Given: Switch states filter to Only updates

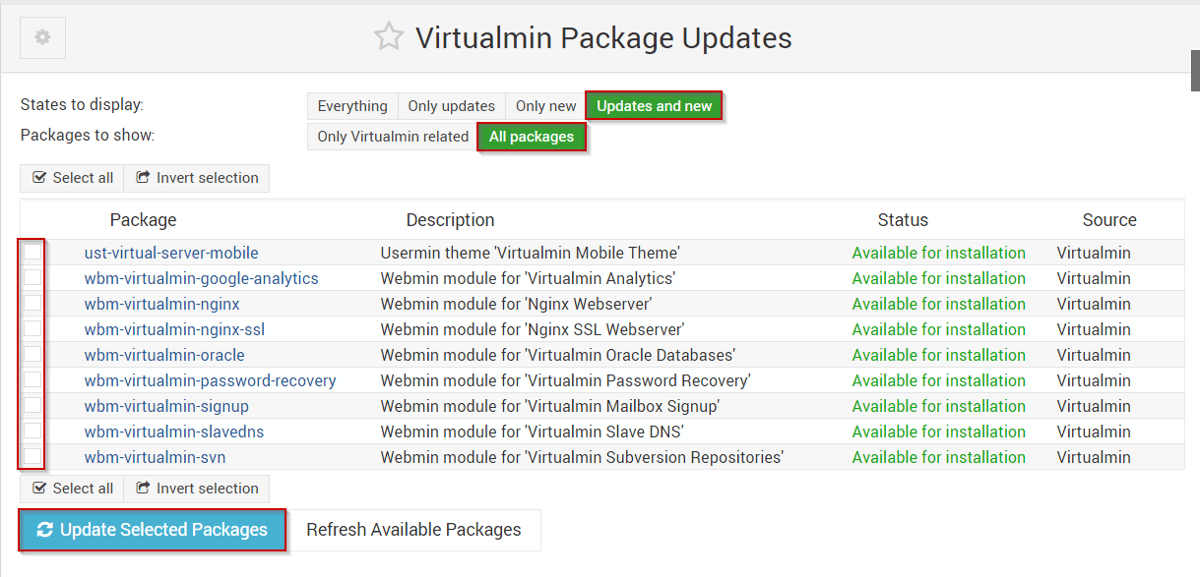Looking at the screenshot, I should tap(451, 106).
